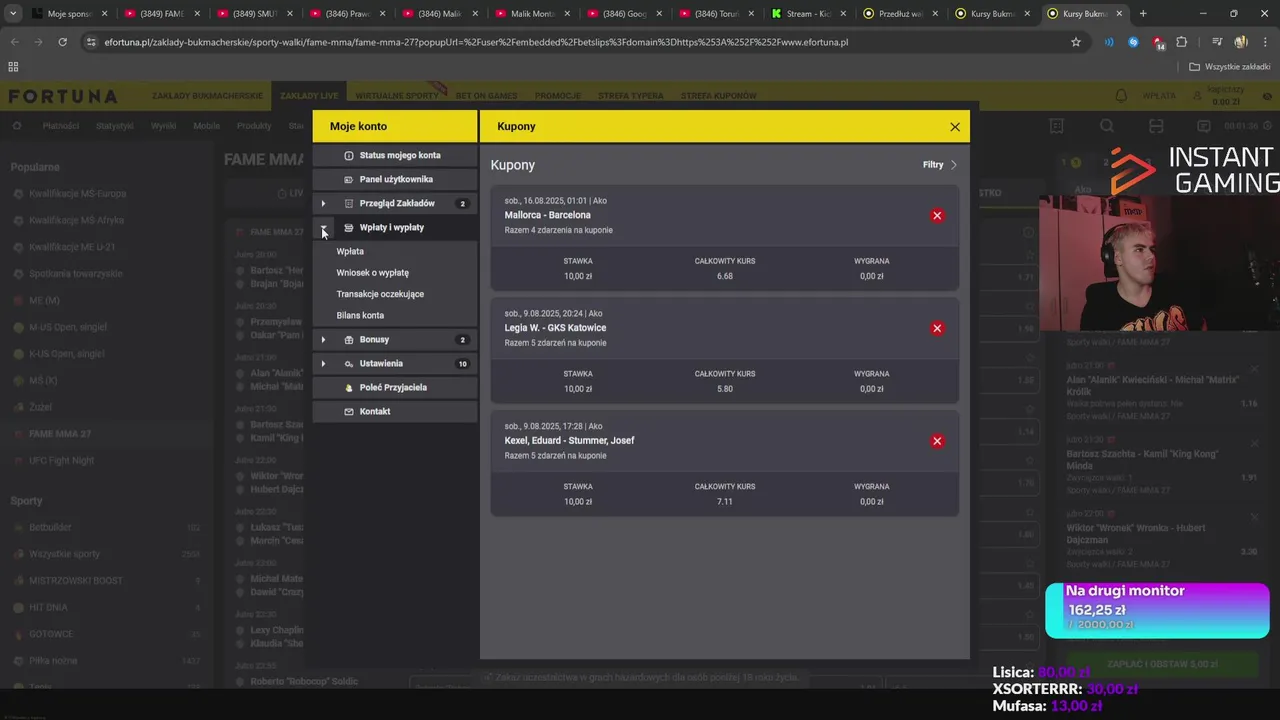
Task: Open the Legia W. - GKS Katowice coupon title
Action: [x=555, y=328]
